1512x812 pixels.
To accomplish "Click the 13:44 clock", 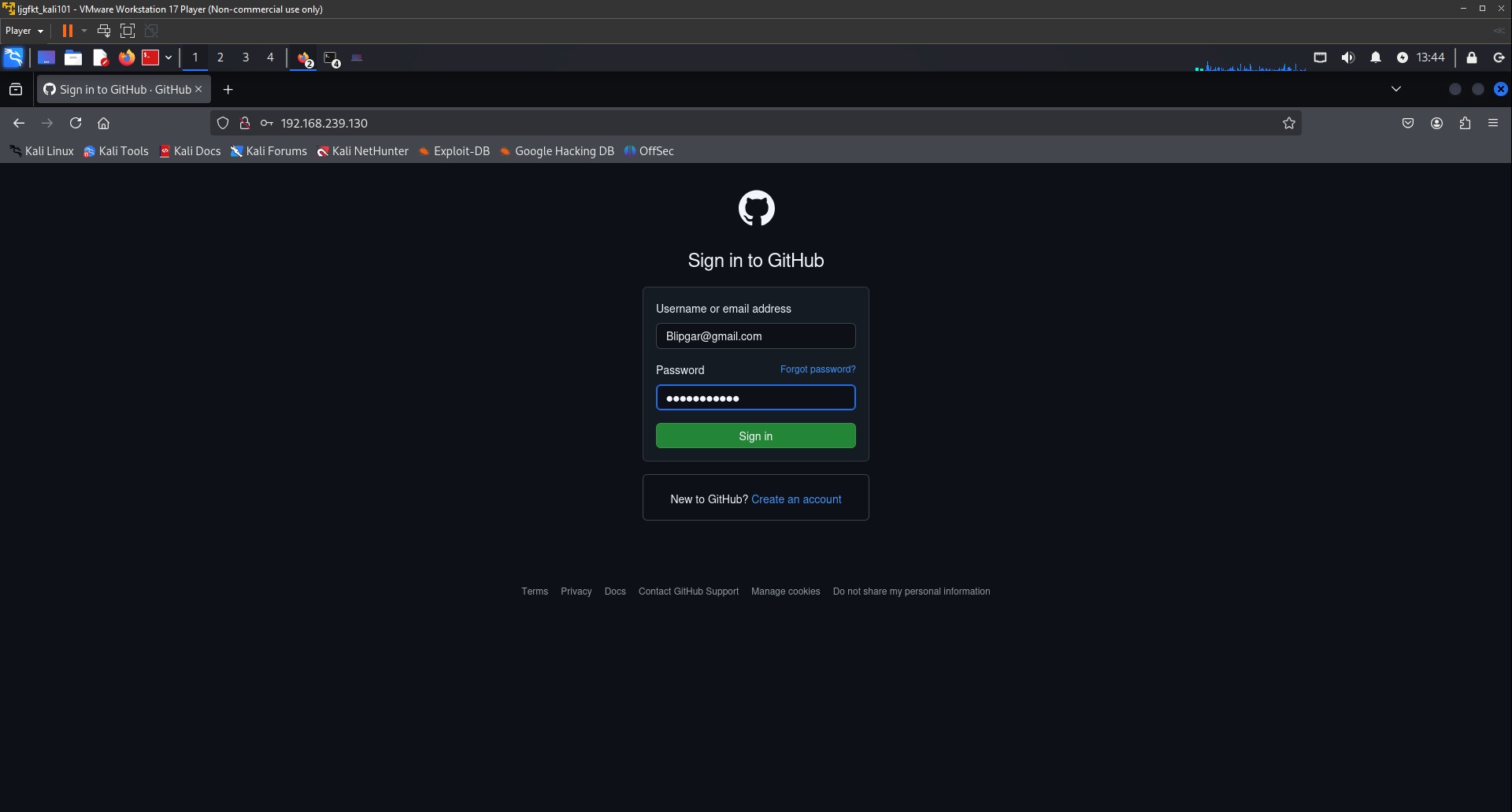I will point(1430,57).
